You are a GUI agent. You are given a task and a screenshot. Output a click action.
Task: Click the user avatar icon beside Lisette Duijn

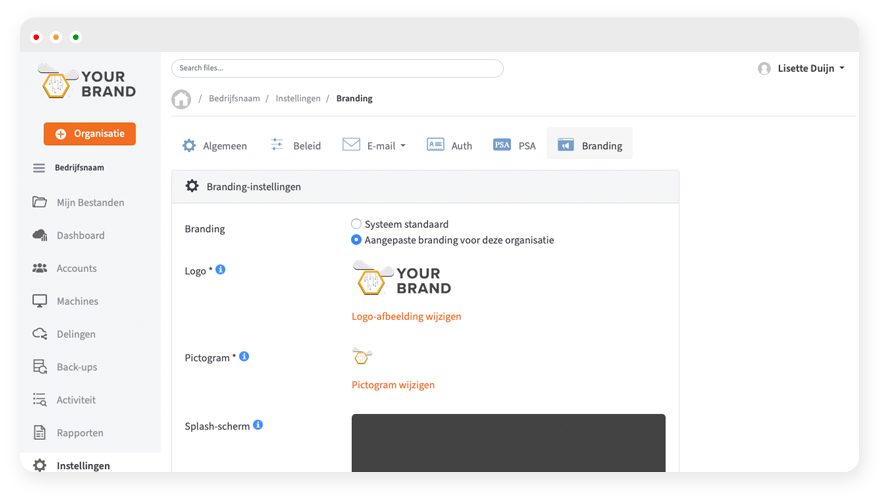pyautogui.click(x=764, y=68)
